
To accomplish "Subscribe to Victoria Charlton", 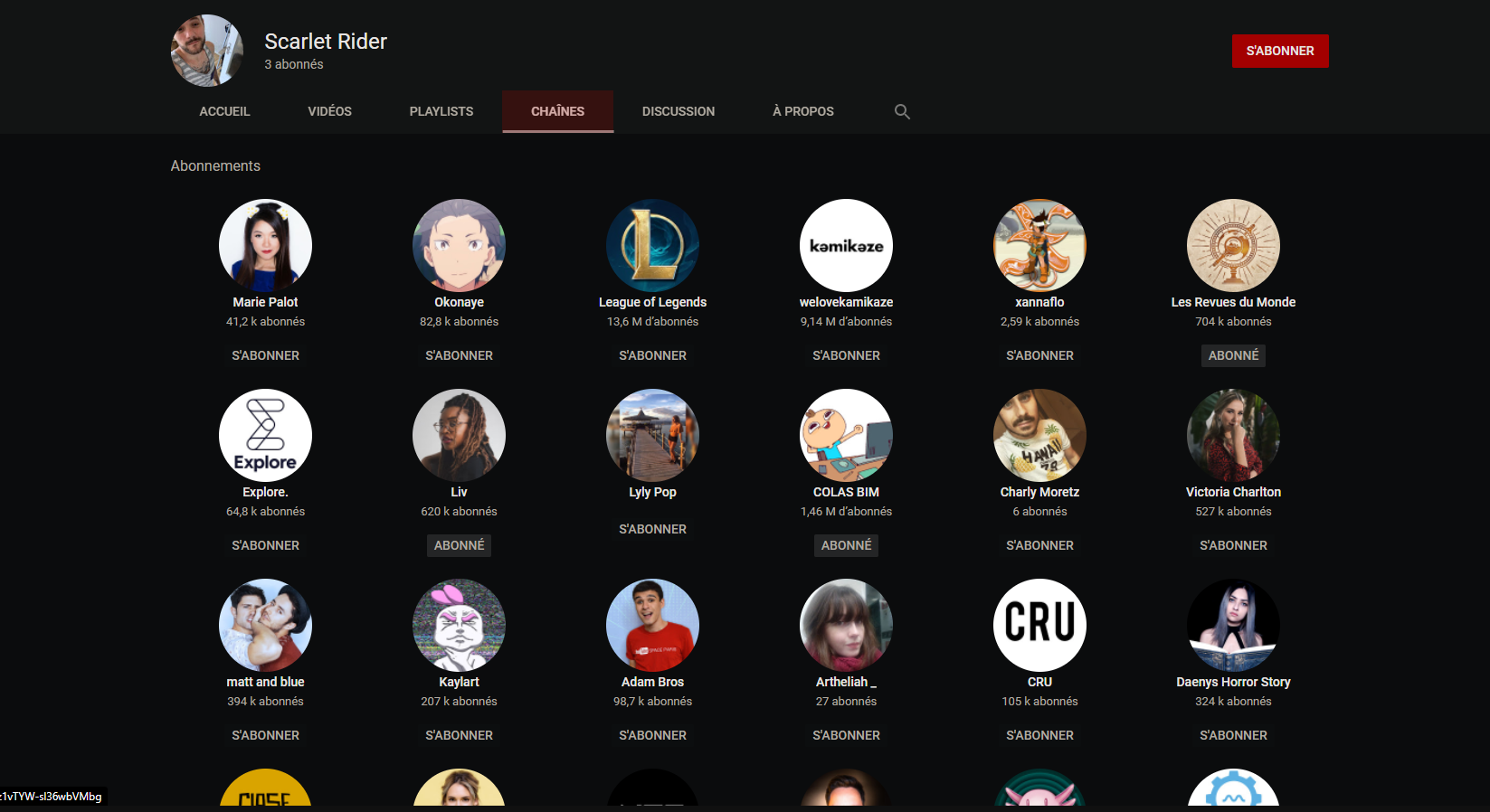I will pos(1233,545).
